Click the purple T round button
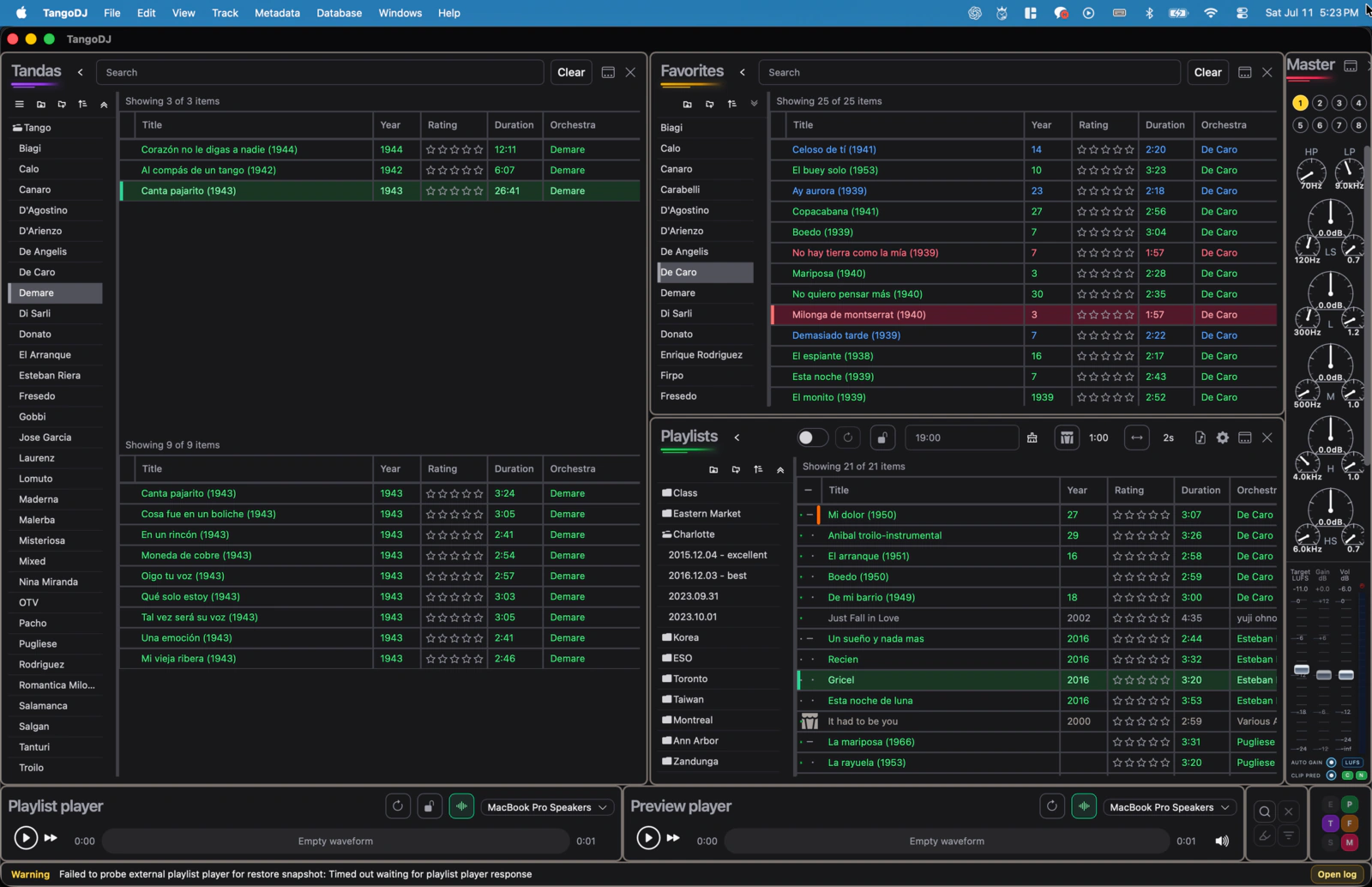The height and width of the screenshot is (887, 1372). (1330, 824)
